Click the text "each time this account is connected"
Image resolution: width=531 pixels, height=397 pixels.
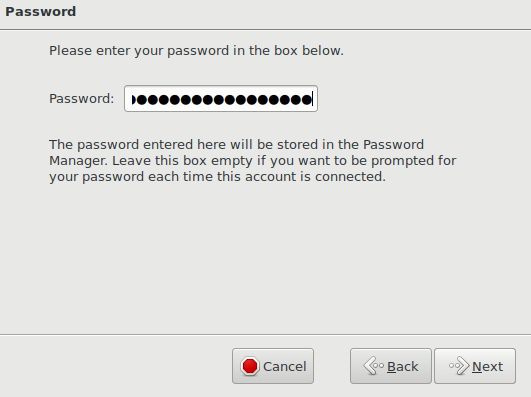[x=267, y=177]
